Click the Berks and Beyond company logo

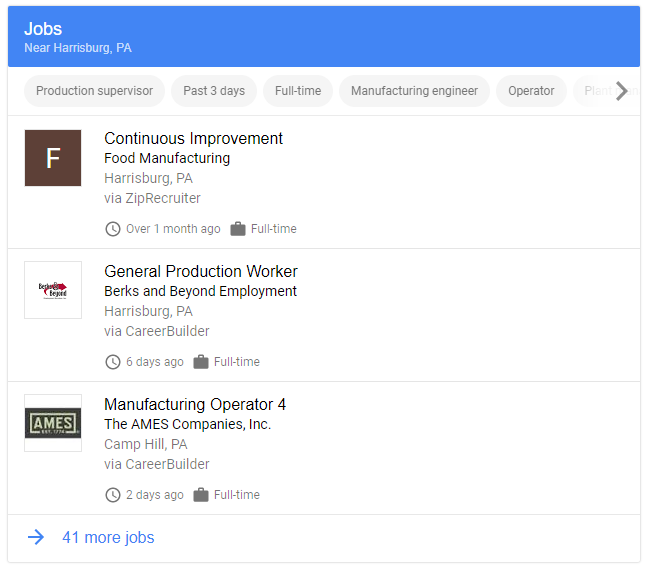point(53,290)
